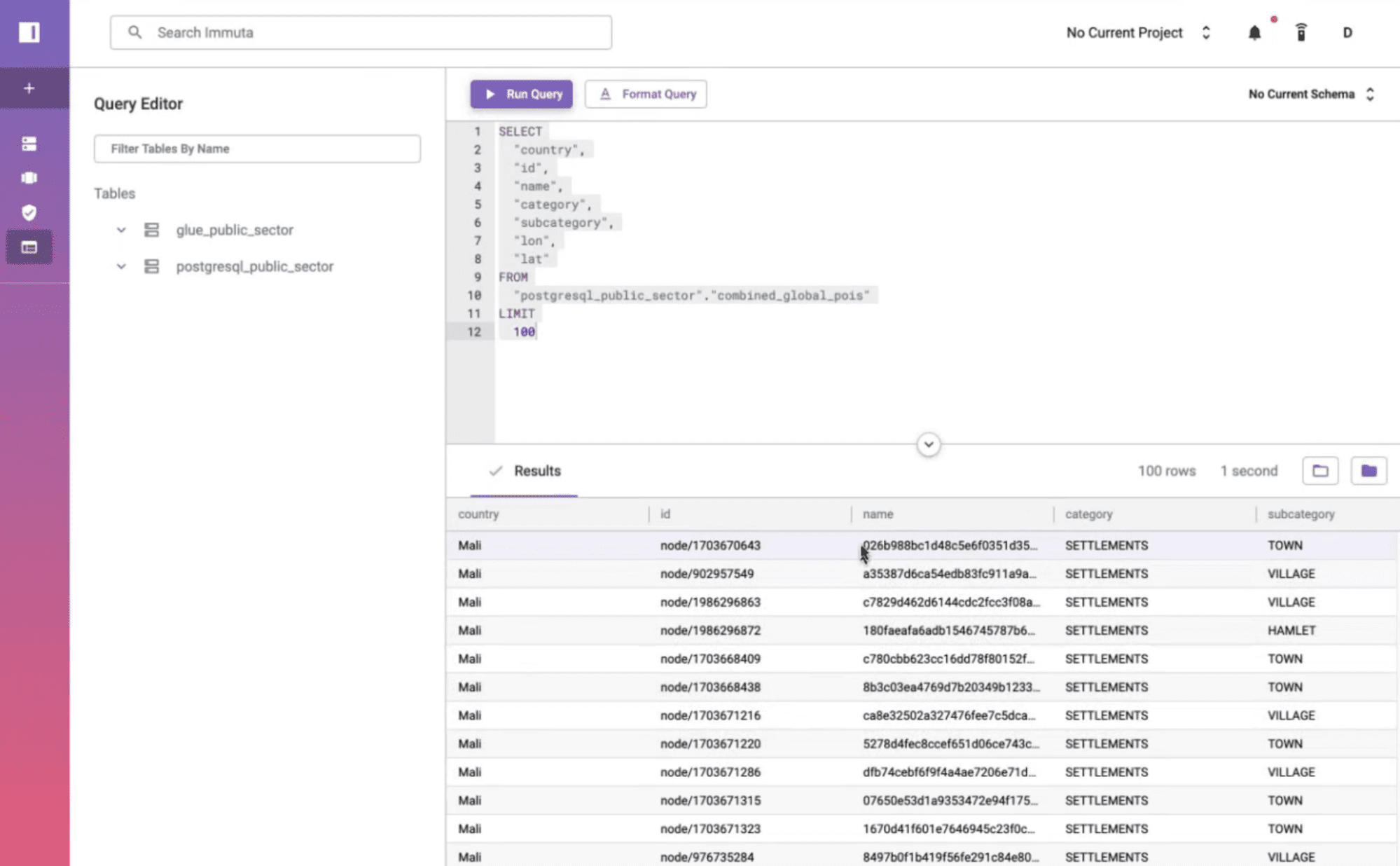This screenshot has height=866, width=1400.
Task: Click the plus create icon in sidebar
Action: 29,88
